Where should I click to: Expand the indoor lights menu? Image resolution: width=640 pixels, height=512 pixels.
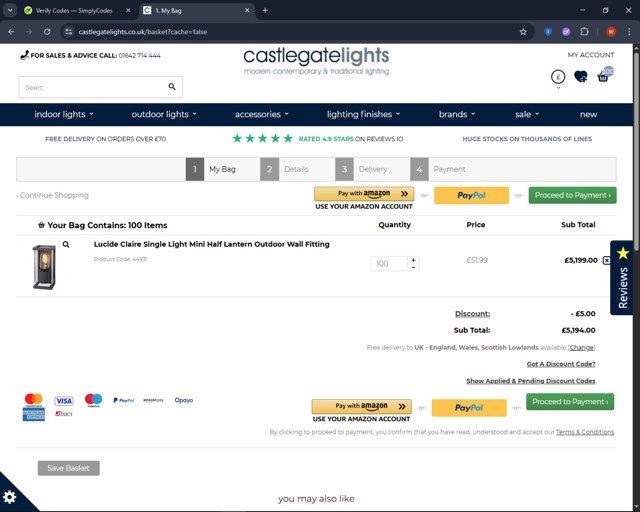point(64,114)
